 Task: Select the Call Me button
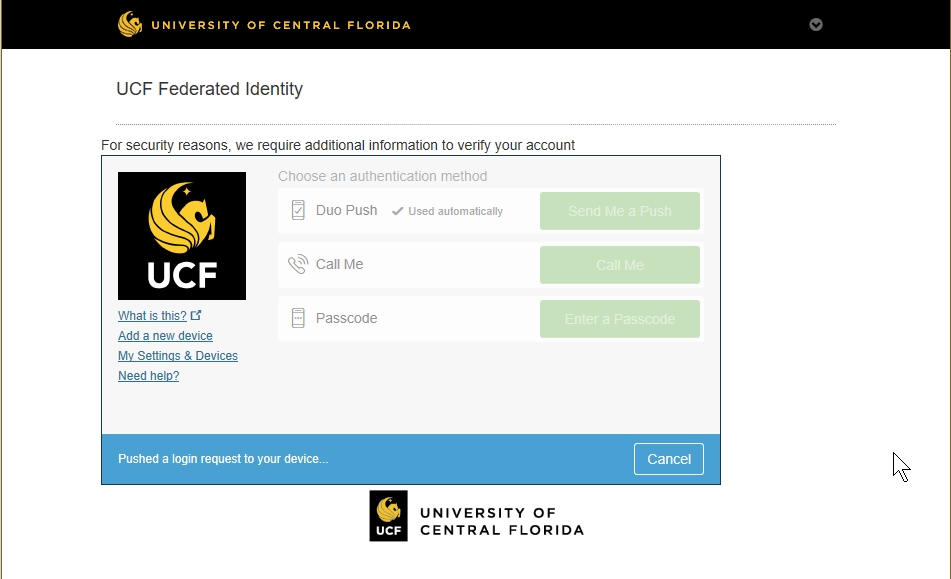[620, 265]
